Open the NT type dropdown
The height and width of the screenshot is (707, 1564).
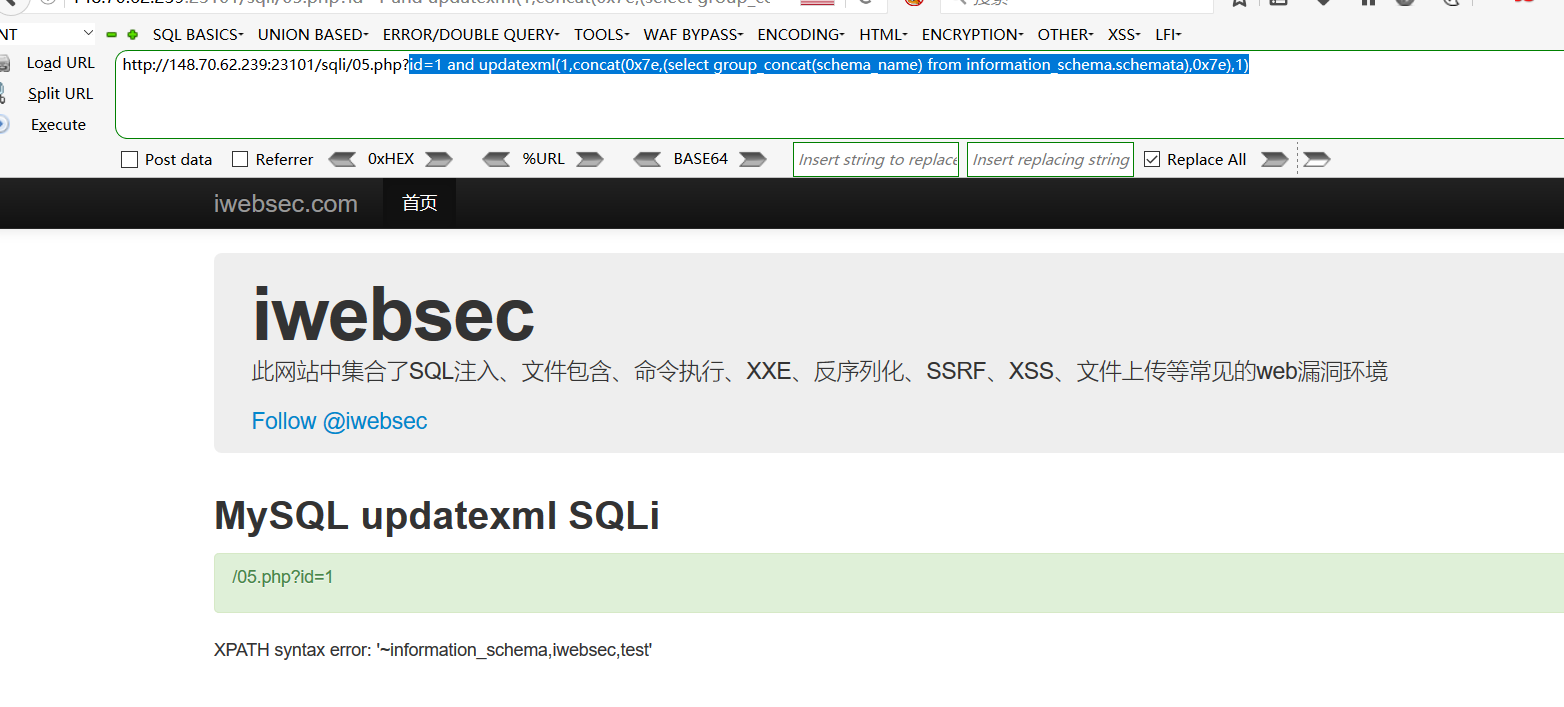click(48, 34)
